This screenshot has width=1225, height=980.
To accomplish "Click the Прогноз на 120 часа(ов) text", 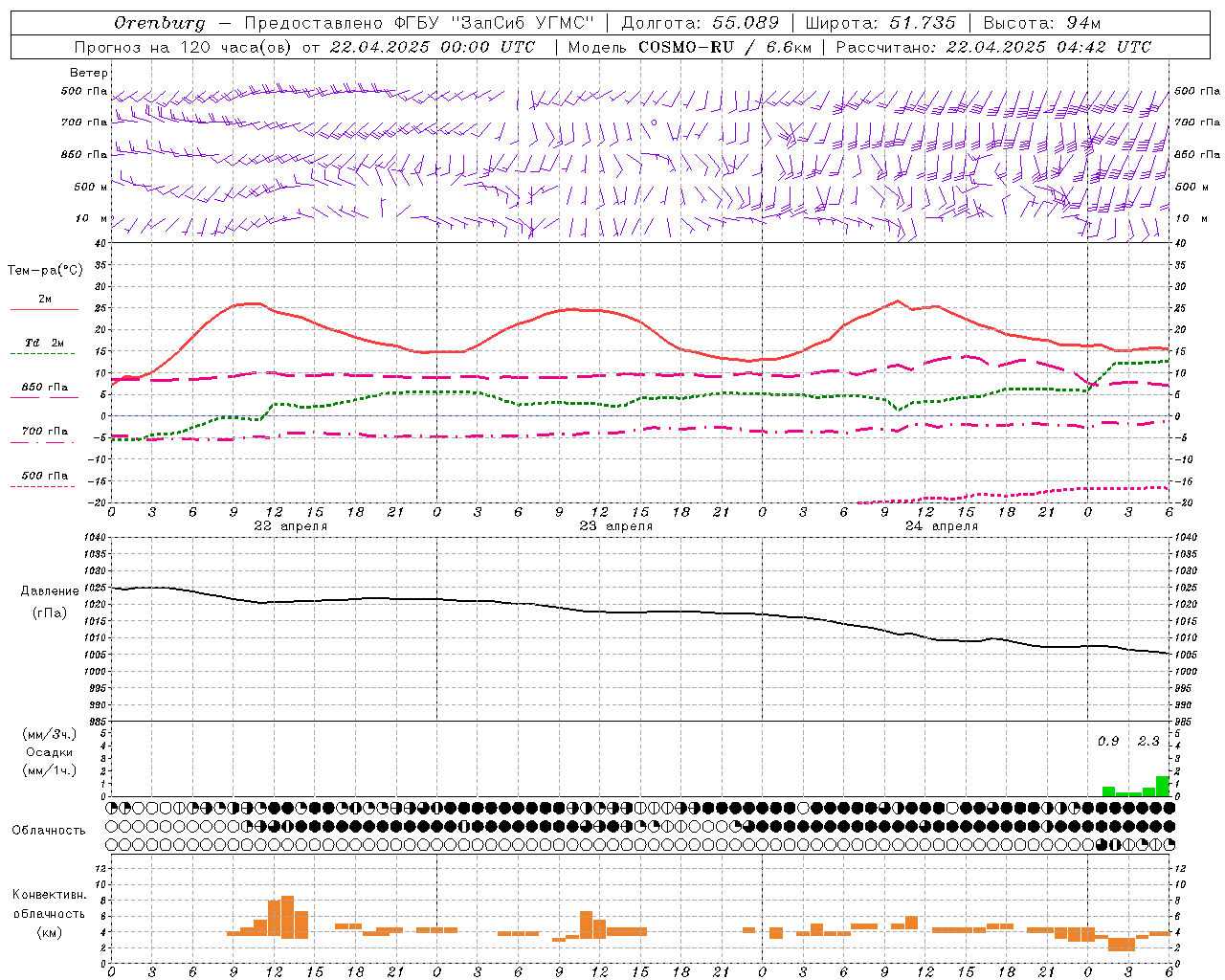I will pyautogui.click(x=185, y=47).
